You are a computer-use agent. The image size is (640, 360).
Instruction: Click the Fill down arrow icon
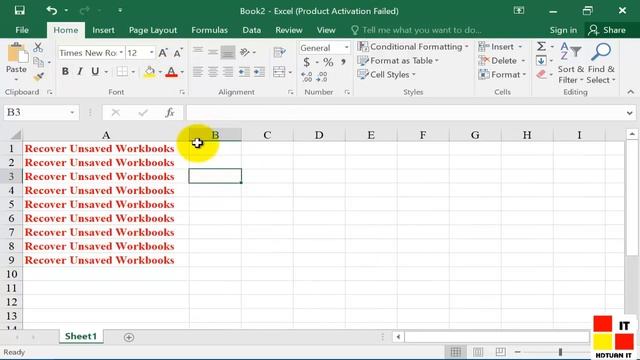[541, 61]
